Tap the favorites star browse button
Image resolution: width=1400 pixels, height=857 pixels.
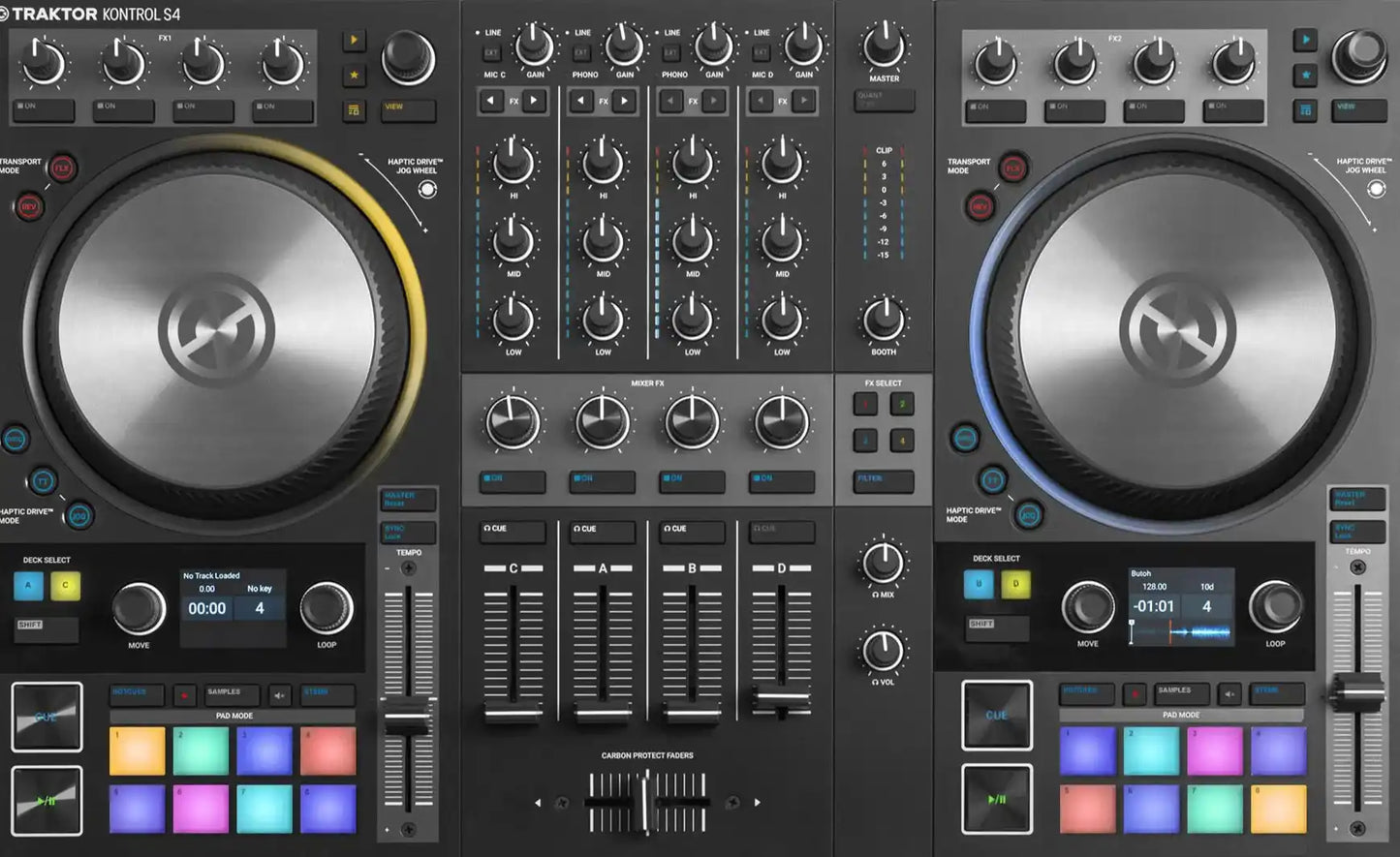(x=355, y=74)
